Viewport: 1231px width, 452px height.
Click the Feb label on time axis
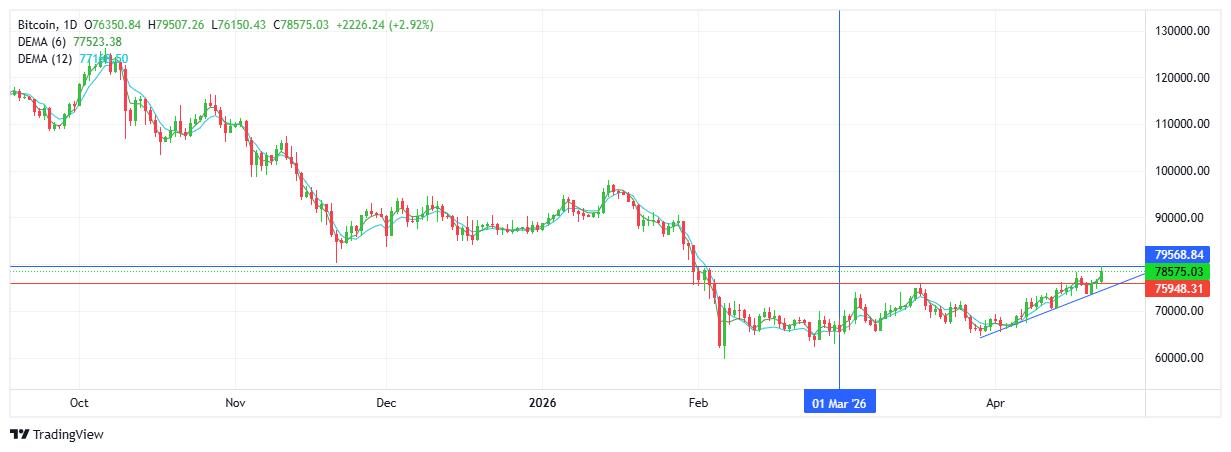698,402
